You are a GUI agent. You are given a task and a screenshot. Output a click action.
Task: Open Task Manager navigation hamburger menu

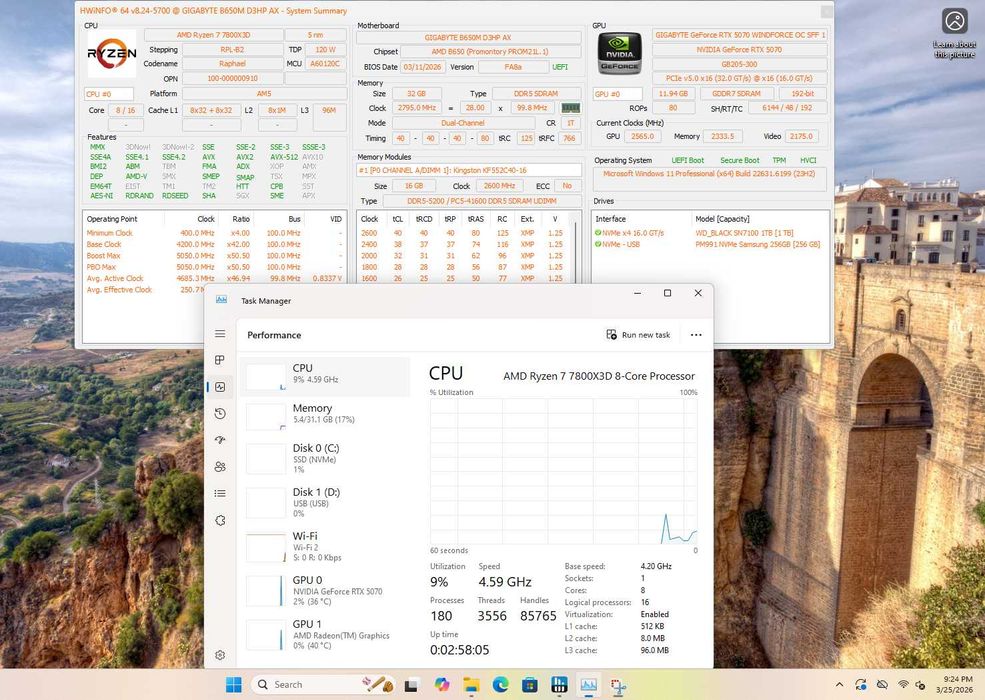[x=220, y=334]
